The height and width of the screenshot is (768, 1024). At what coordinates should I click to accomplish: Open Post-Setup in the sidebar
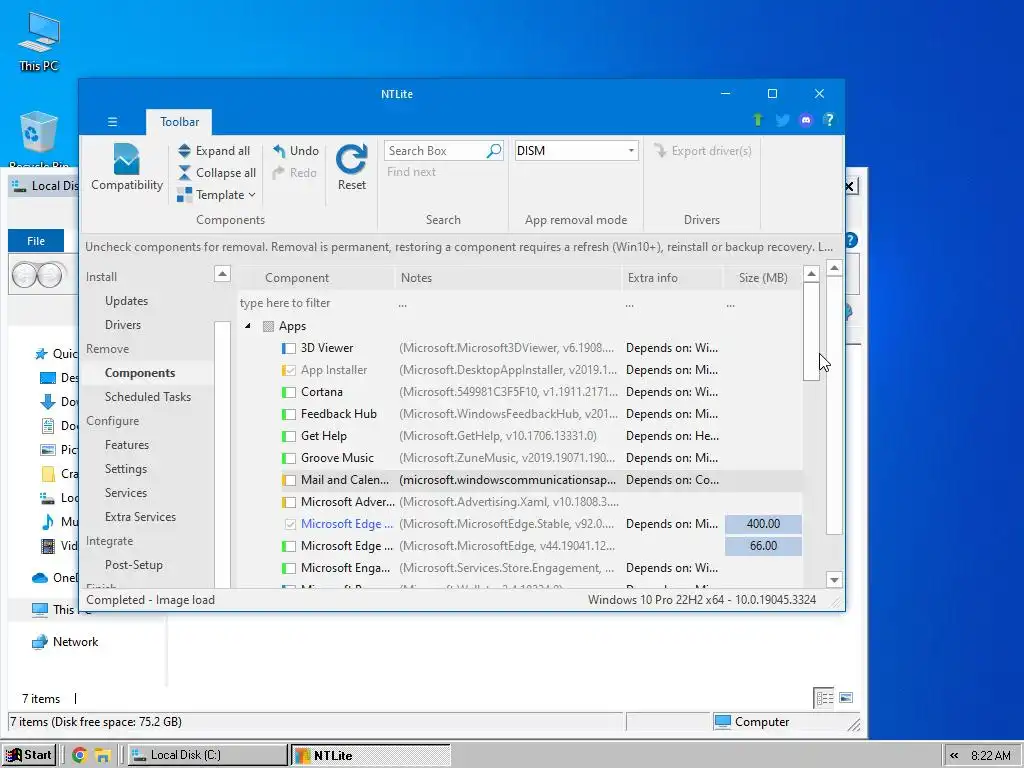pyautogui.click(x=133, y=565)
